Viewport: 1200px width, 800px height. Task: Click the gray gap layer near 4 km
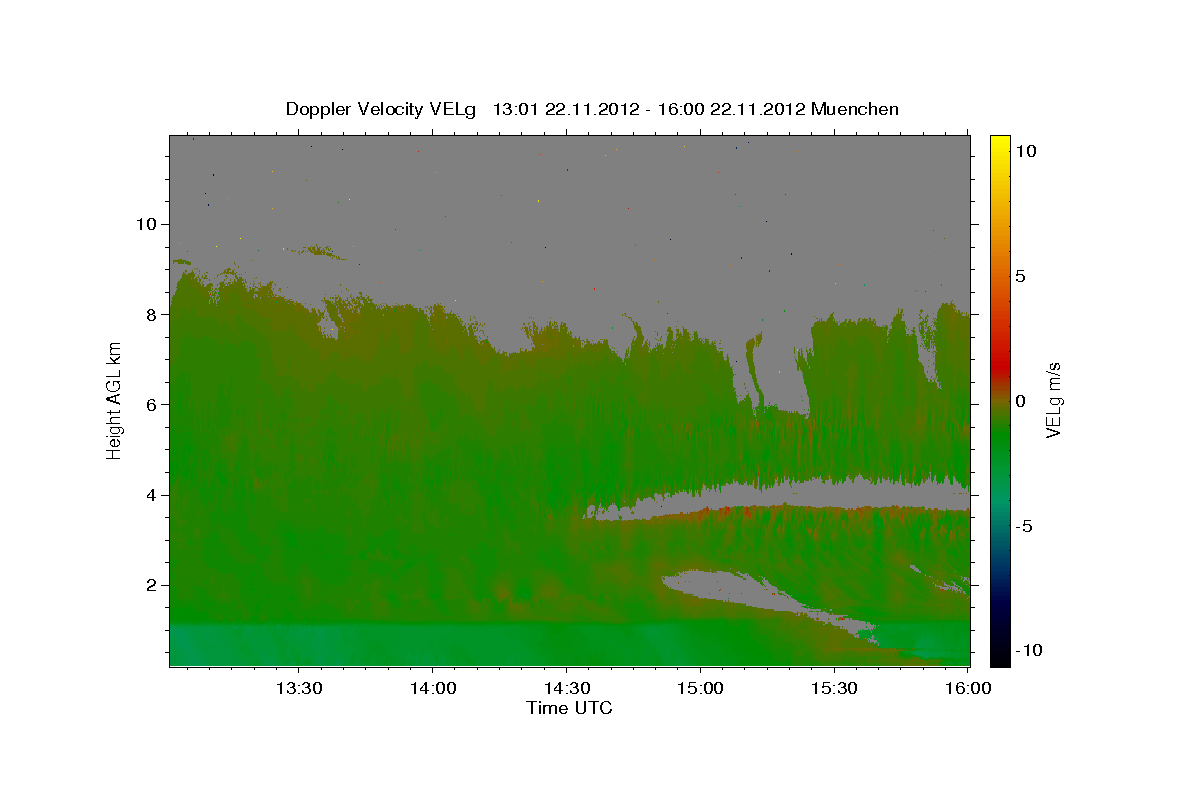[800, 495]
